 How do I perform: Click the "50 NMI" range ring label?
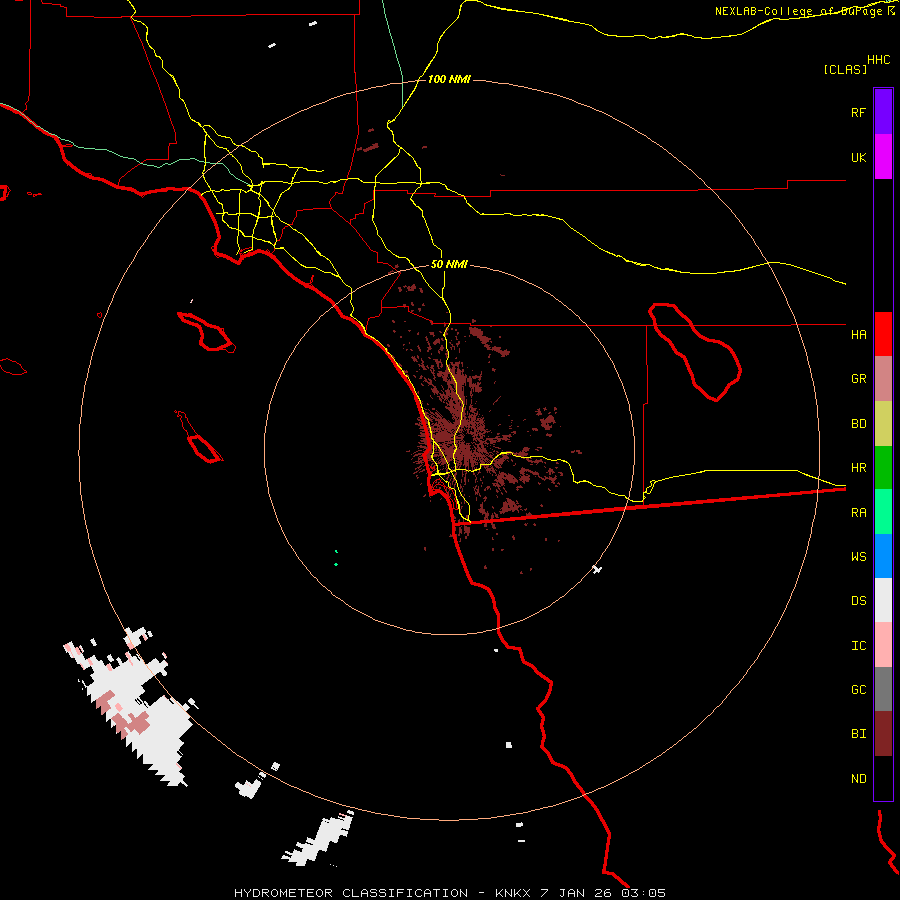pyautogui.click(x=449, y=264)
